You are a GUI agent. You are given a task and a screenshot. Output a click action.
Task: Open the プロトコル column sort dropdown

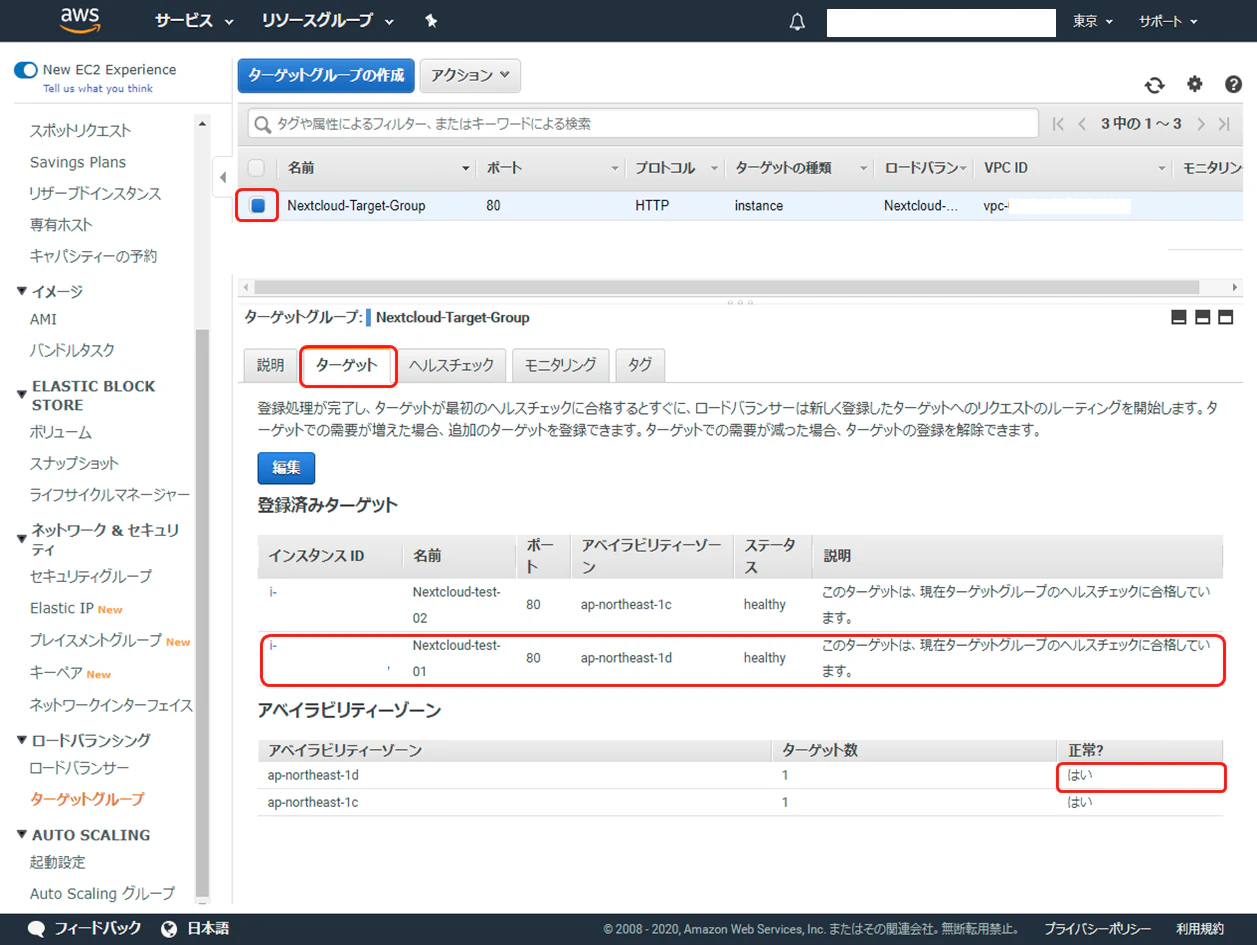[x=716, y=168]
